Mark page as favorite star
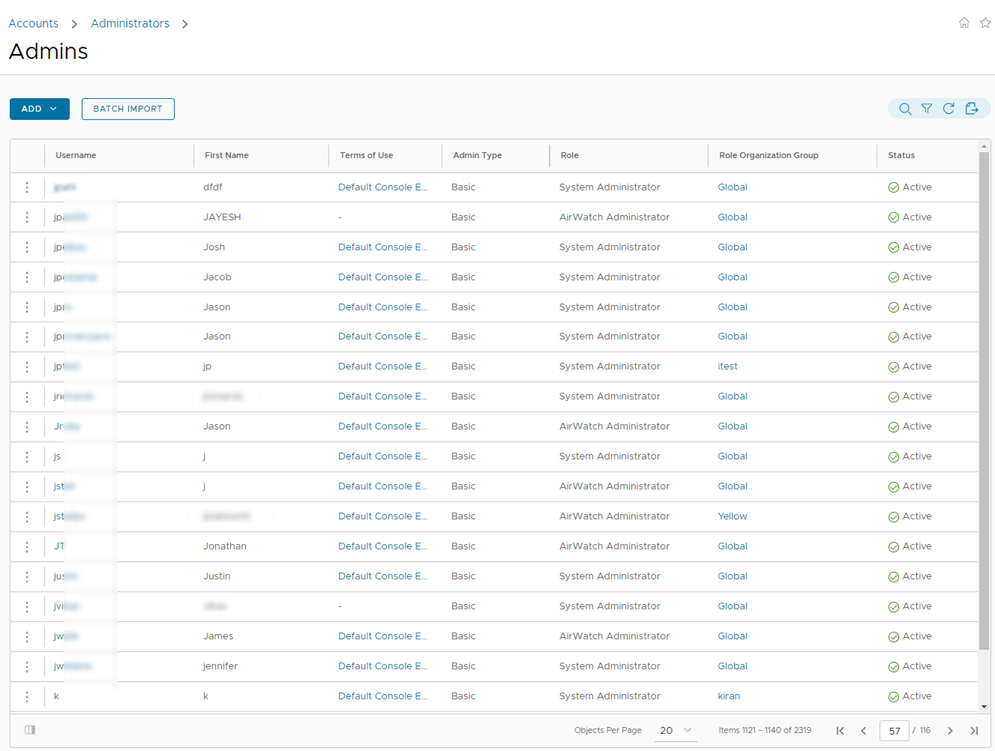 [985, 23]
